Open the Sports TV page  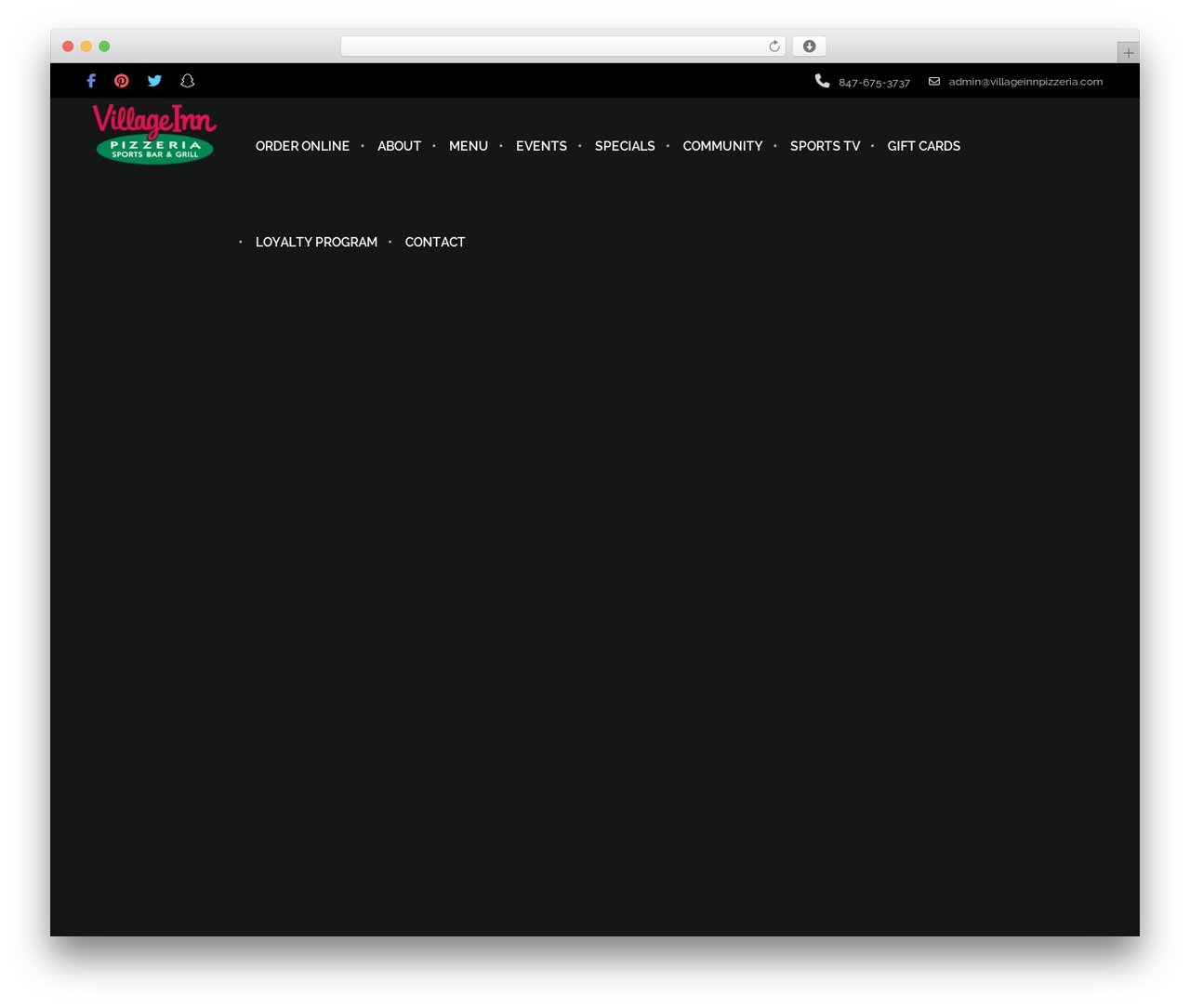coord(825,146)
